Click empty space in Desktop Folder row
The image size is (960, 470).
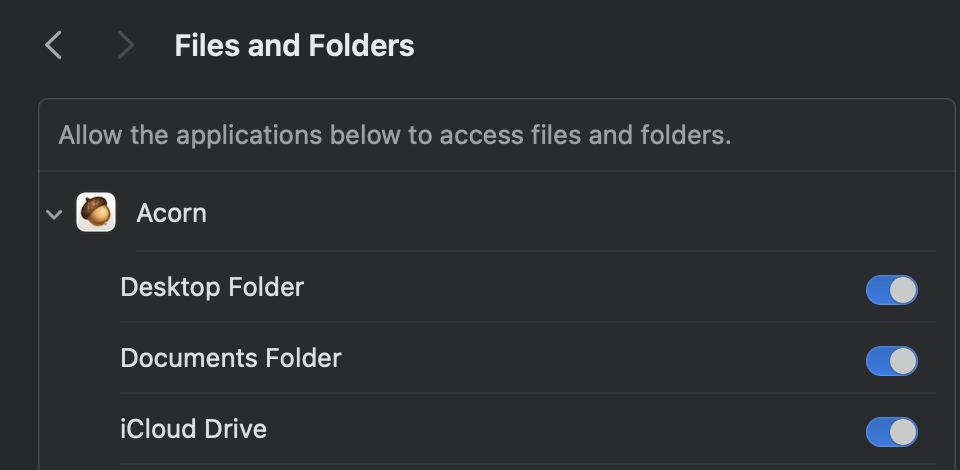(580, 288)
